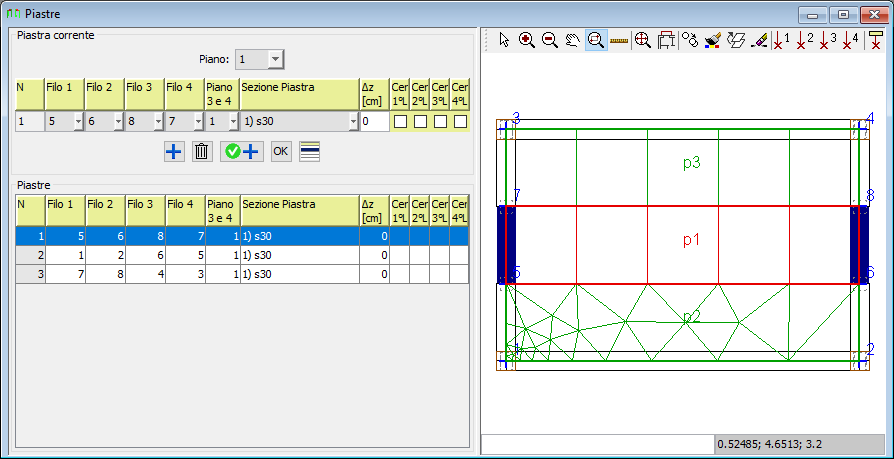
Task: Click the confirm and add green check button
Action: (x=242, y=152)
